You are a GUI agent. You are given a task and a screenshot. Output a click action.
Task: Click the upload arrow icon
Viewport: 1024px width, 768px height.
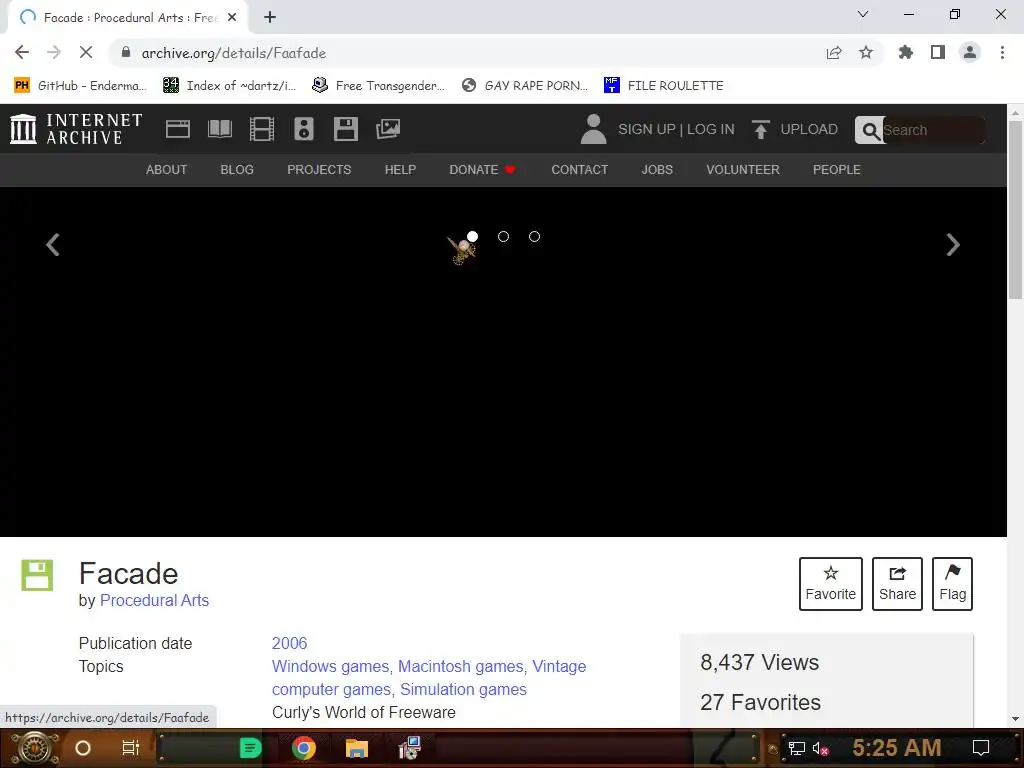pos(760,129)
